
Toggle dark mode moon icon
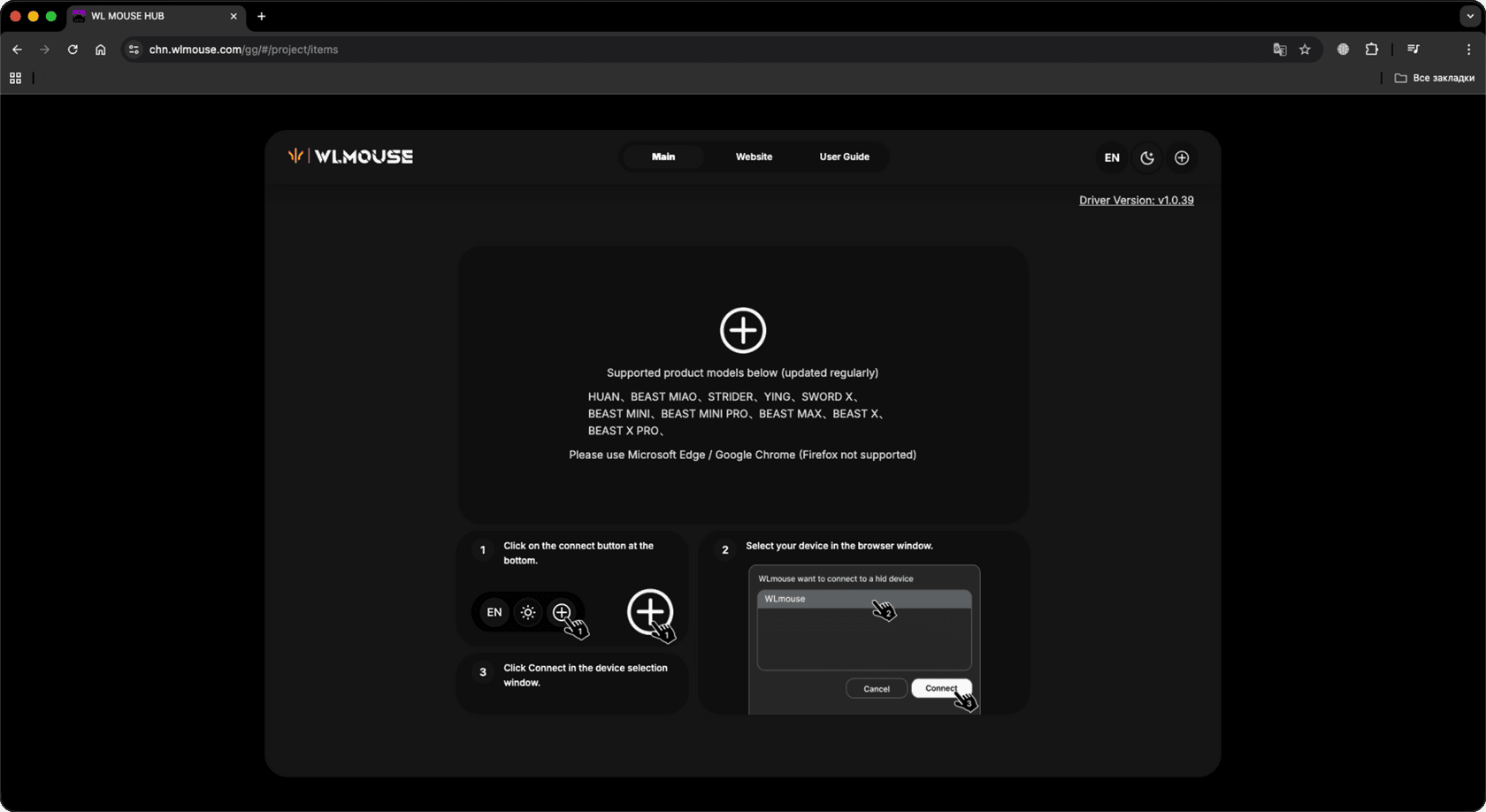(x=1147, y=157)
